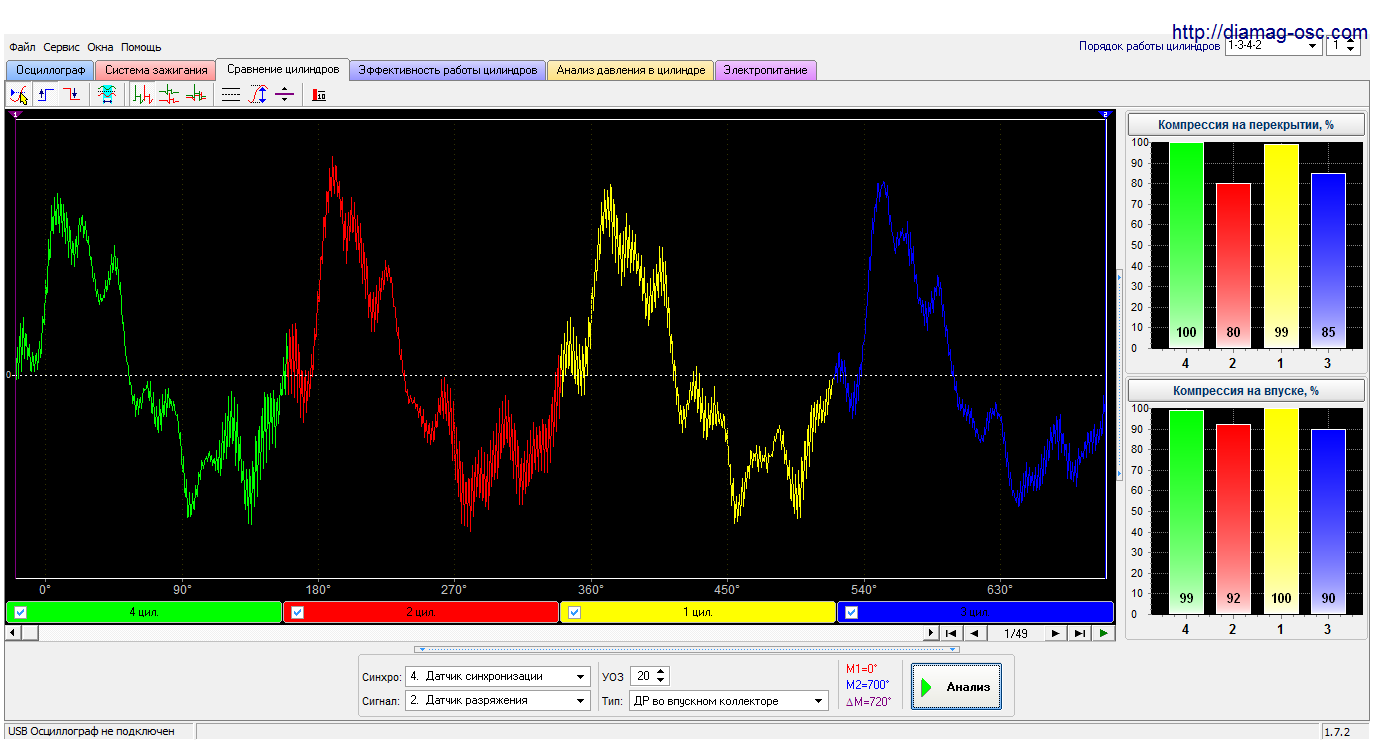The image size is (1382, 744).
Task: Toggle the 3 цил. checkbox
Action: (x=851, y=612)
